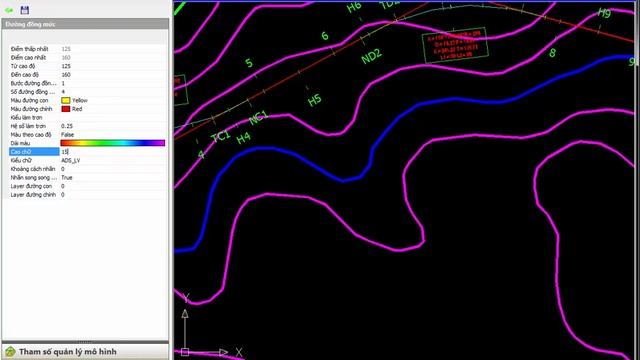Select the Dải màu property label
Viewport: 640px width, 360px height.
pyautogui.click(x=20, y=143)
